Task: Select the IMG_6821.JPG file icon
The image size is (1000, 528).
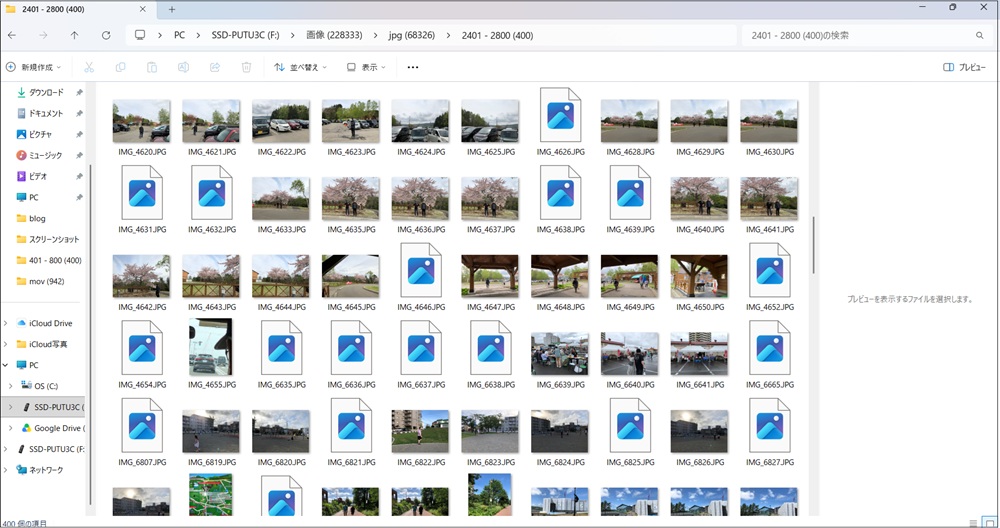Action: [x=351, y=425]
